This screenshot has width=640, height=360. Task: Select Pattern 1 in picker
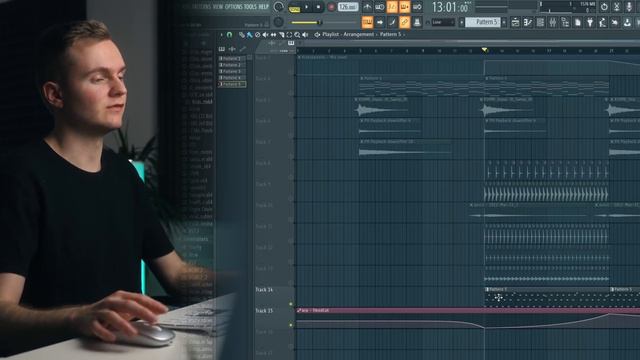pyautogui.click(x=232, y=58)
